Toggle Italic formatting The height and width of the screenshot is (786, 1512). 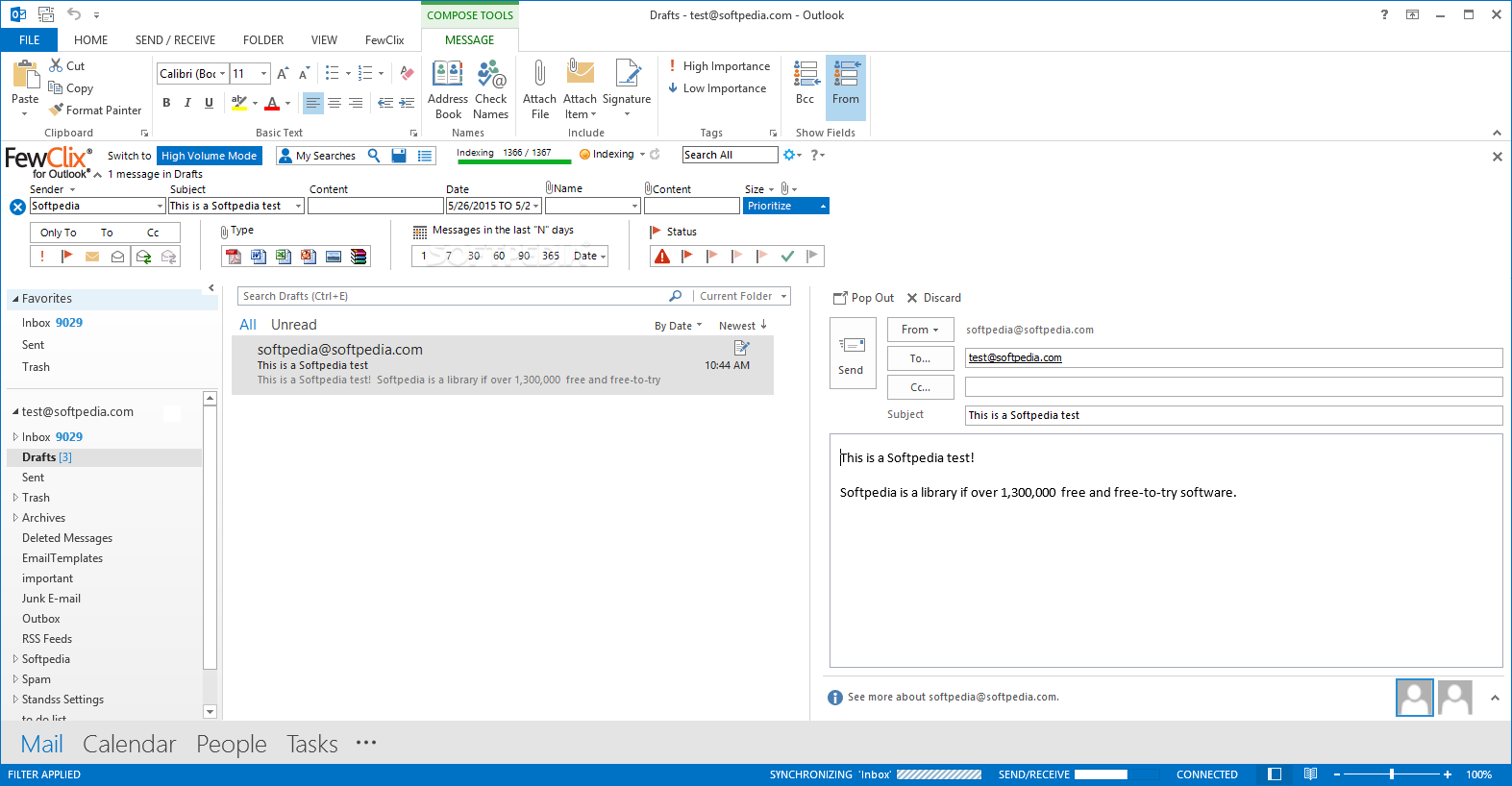coord(187,103)
